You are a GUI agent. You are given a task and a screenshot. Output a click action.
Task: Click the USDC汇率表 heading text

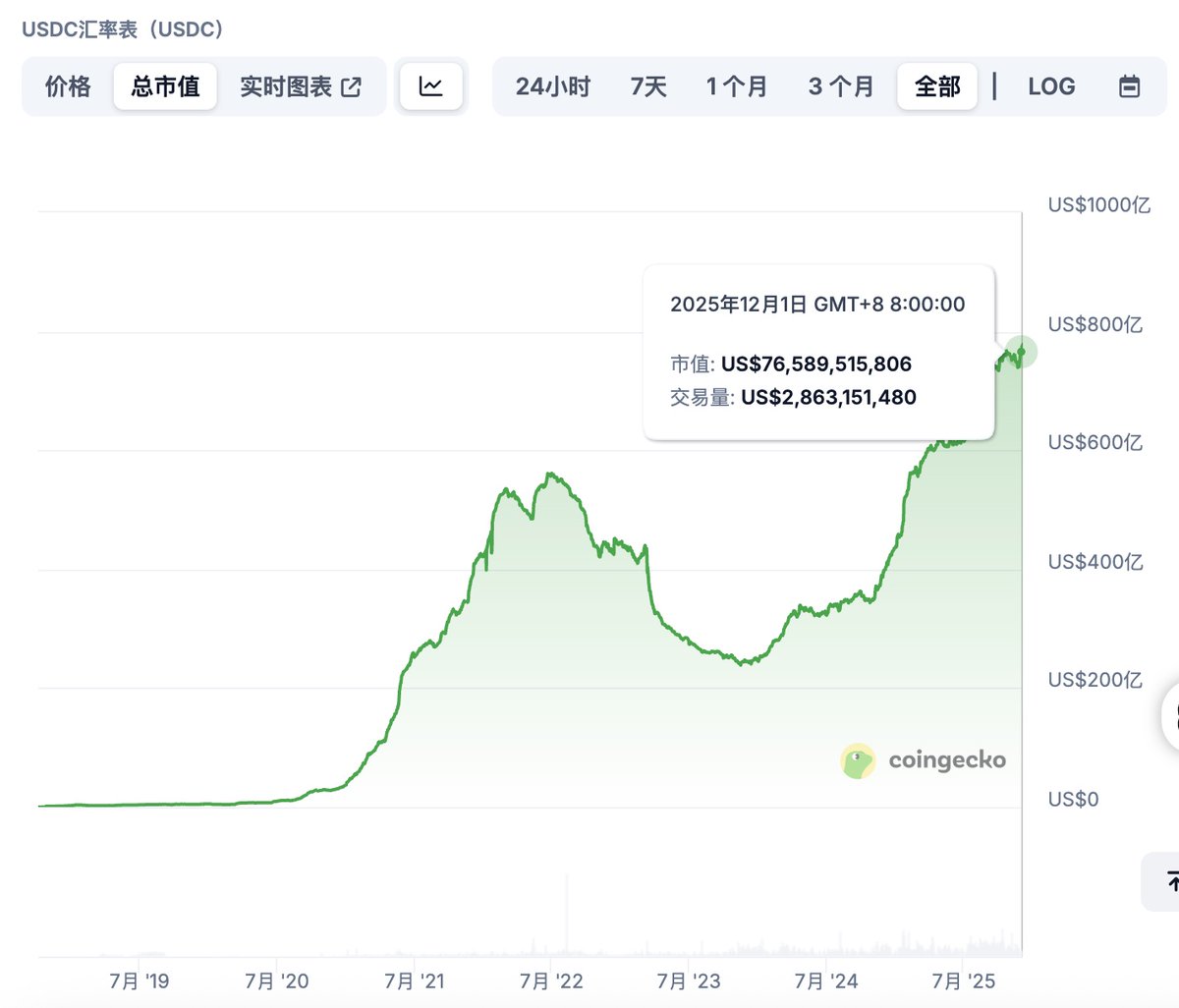(x=123, y=29)
